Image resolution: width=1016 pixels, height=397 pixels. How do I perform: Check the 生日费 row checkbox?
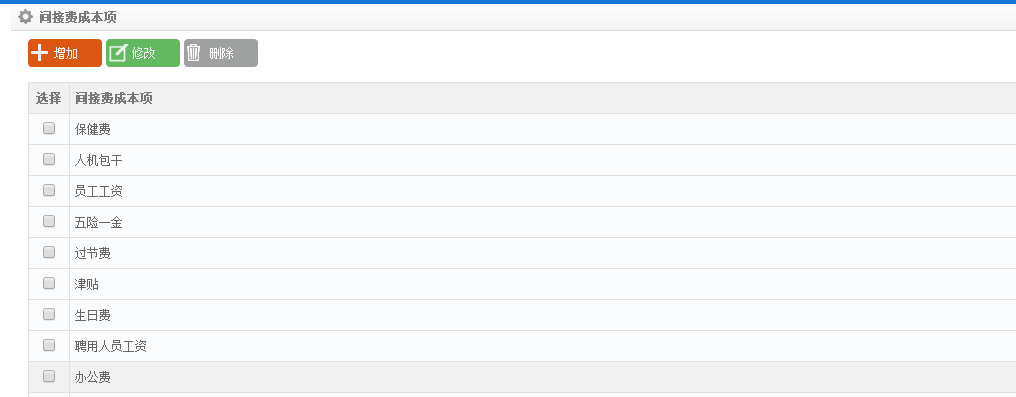(49, 314)
